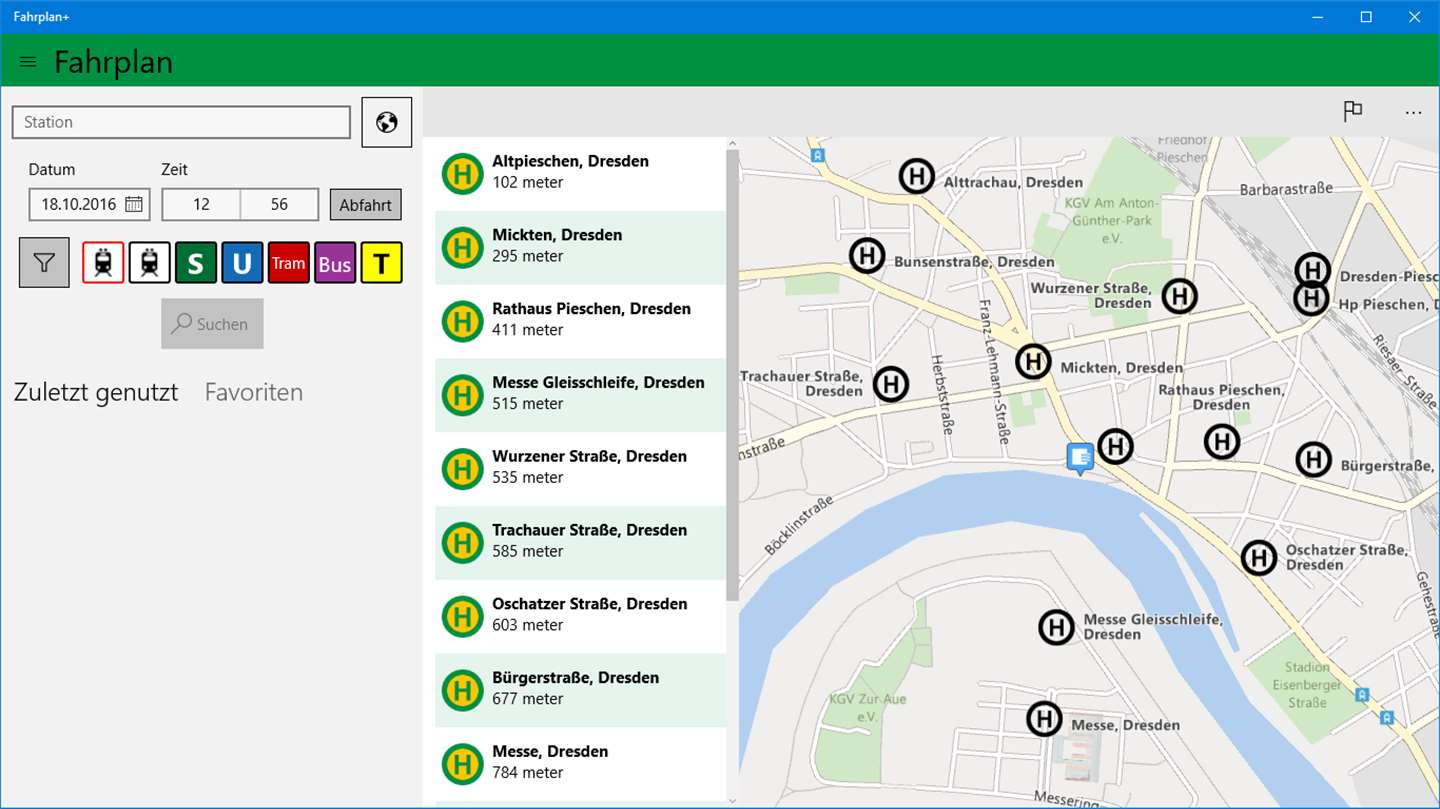1440x809 pixels.
Task: Click the blue current-location marker on the map
Action: coord(1080,458)
